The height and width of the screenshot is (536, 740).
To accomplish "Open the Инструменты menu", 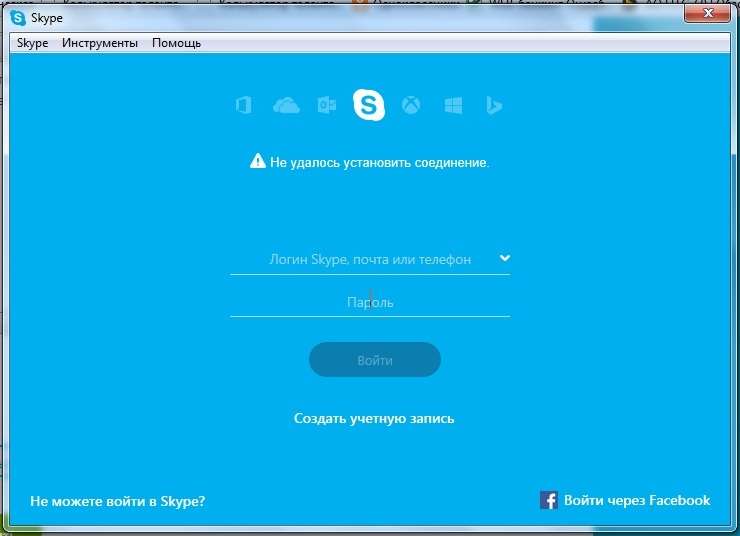I will tap(100, 43).
